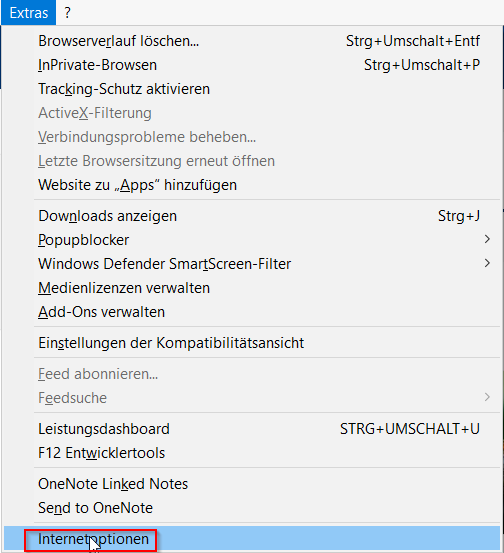The image size is (504, 553).
Task: Select Medienlizenzen verwalten
Action: 252,288
